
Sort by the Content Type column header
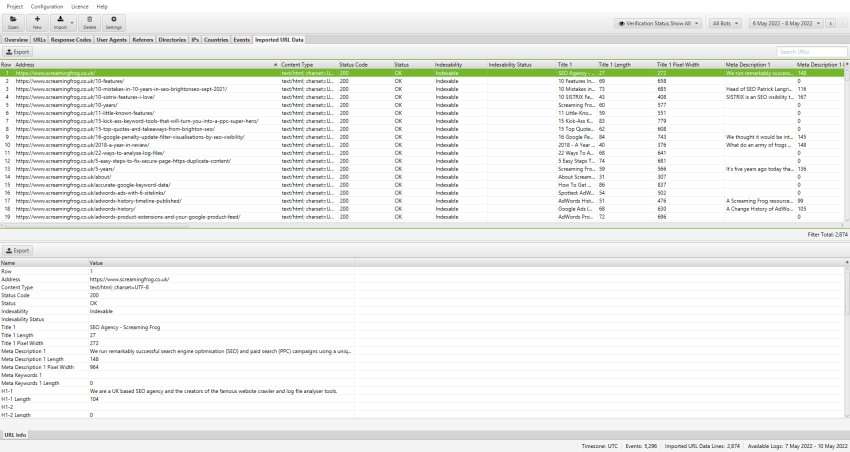click(309, 64)
